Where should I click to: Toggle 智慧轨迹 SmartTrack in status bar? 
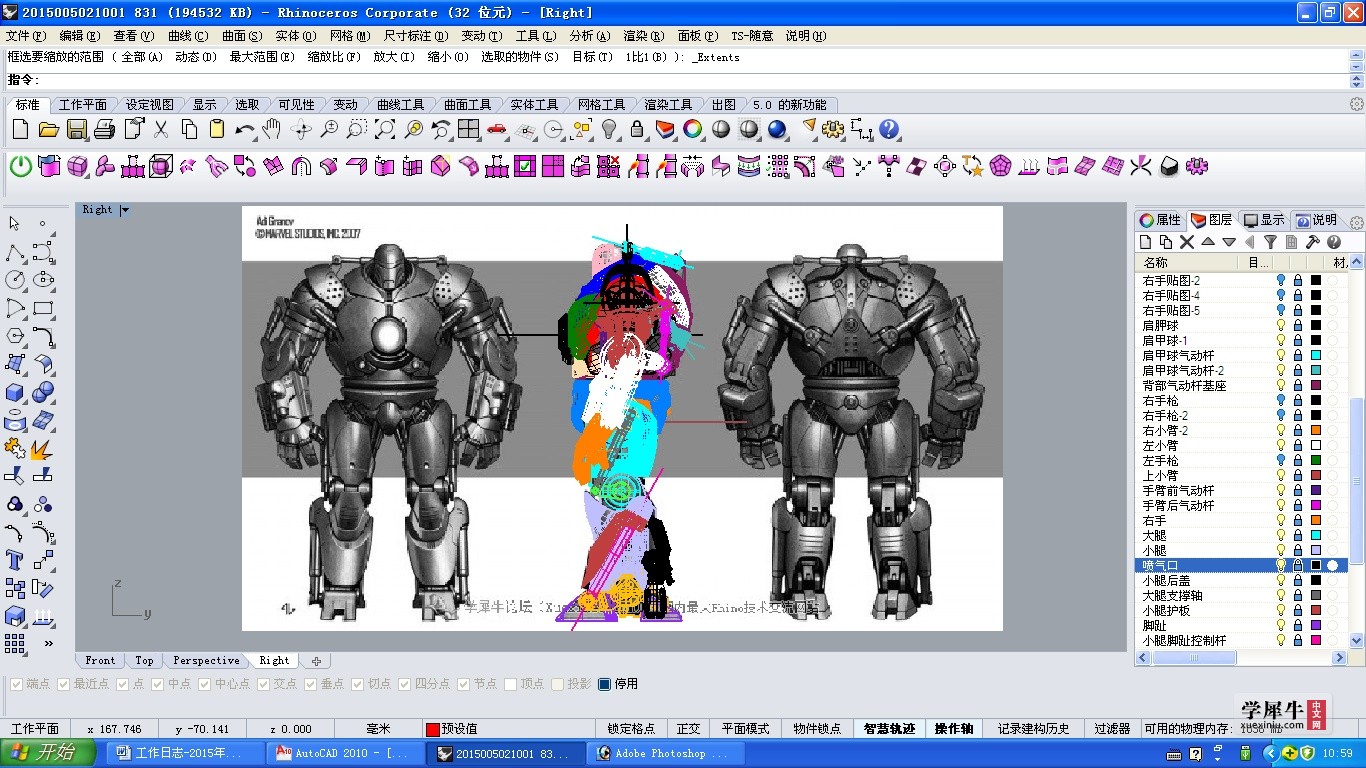pyautogui.click(x=889, y=729)
